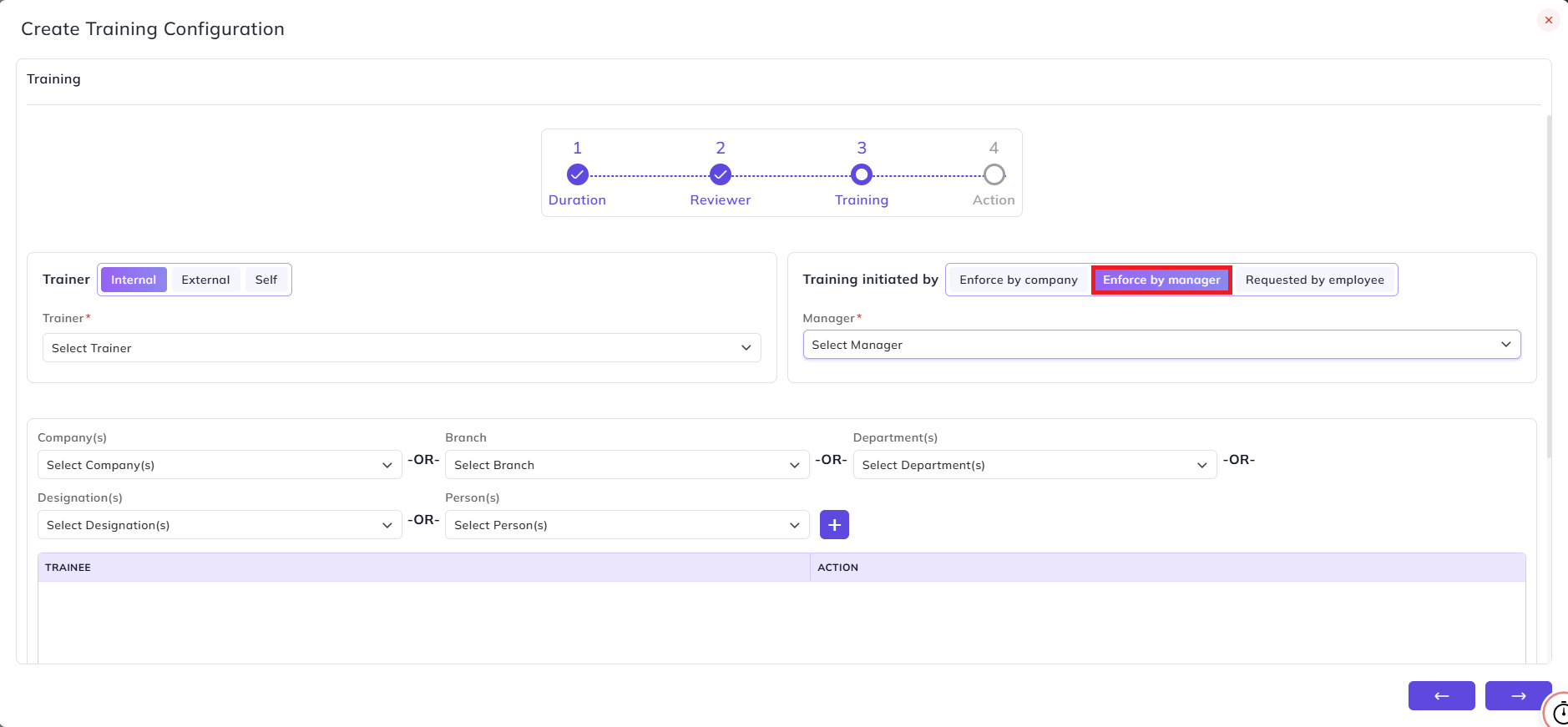
Task: Click the Training initiated by label
Action: (871, 280)
